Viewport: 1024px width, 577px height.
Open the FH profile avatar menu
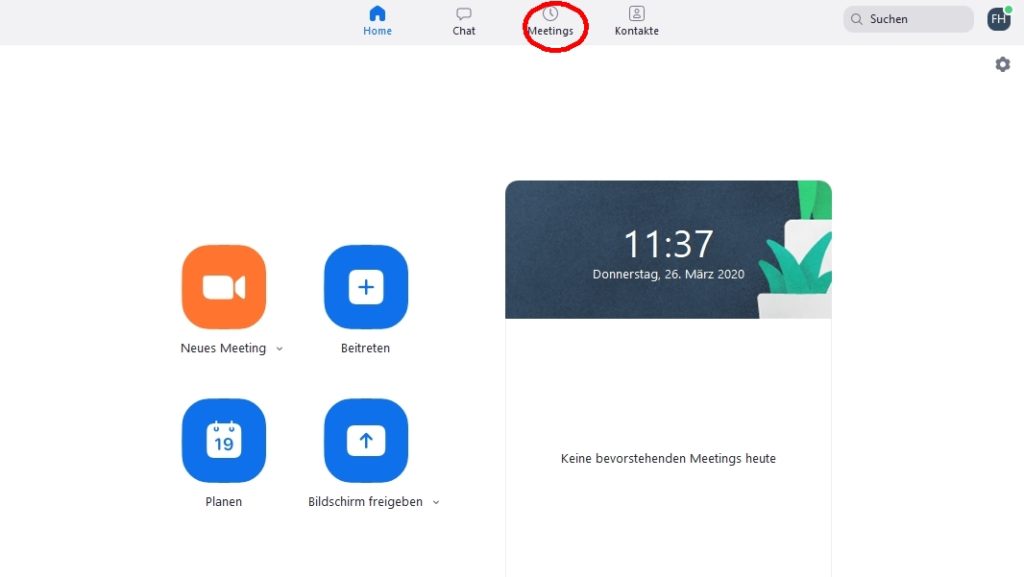999,19
